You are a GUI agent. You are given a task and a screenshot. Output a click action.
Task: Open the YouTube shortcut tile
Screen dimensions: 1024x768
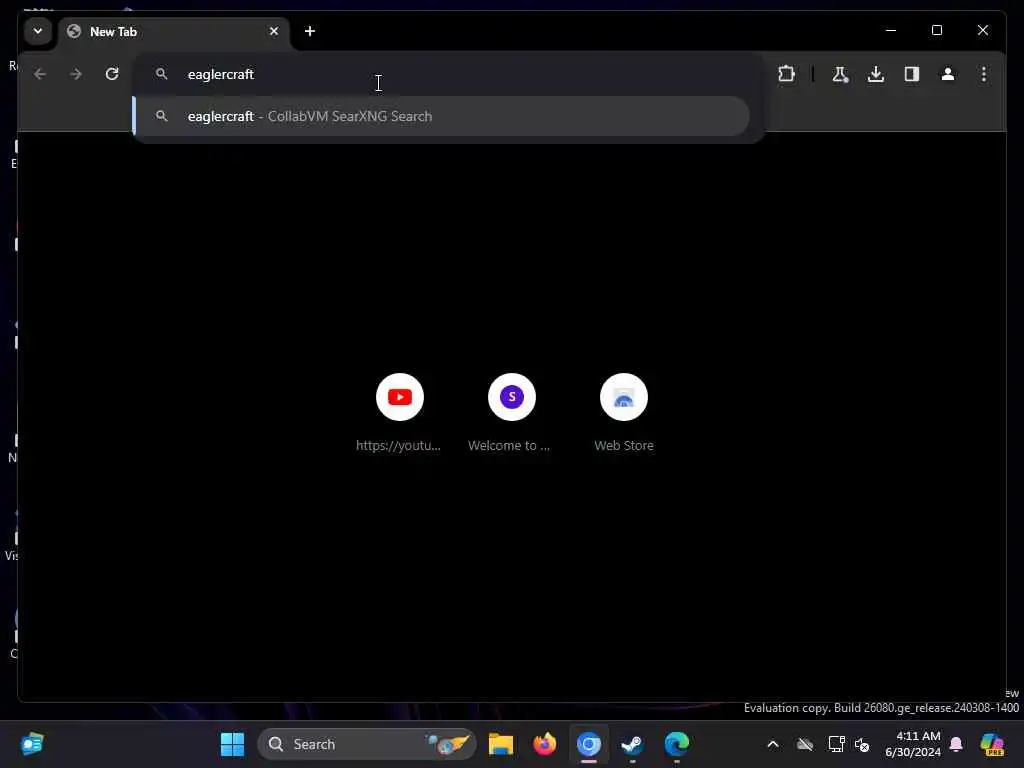[400, 397]
